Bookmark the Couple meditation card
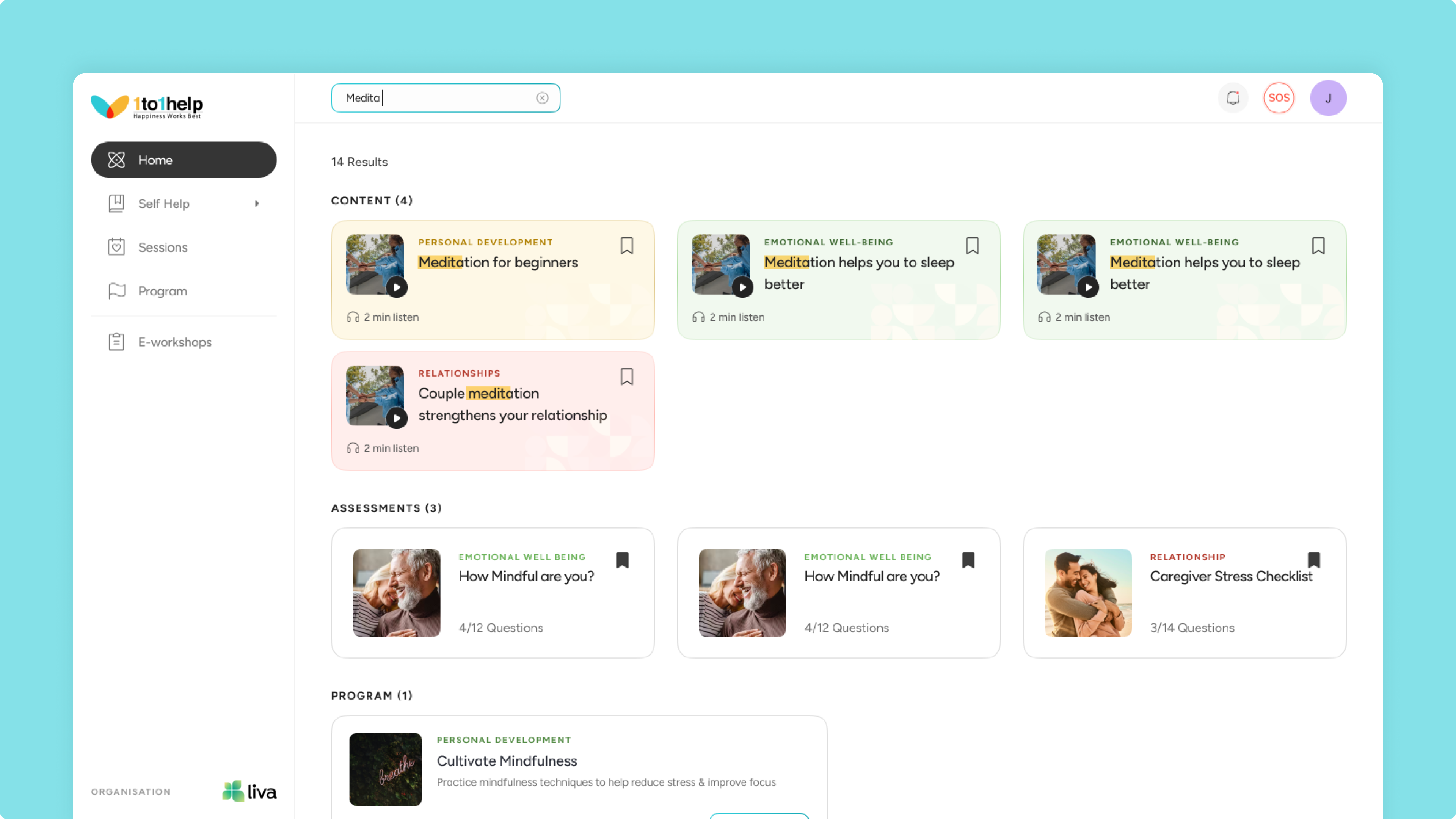 626,377
